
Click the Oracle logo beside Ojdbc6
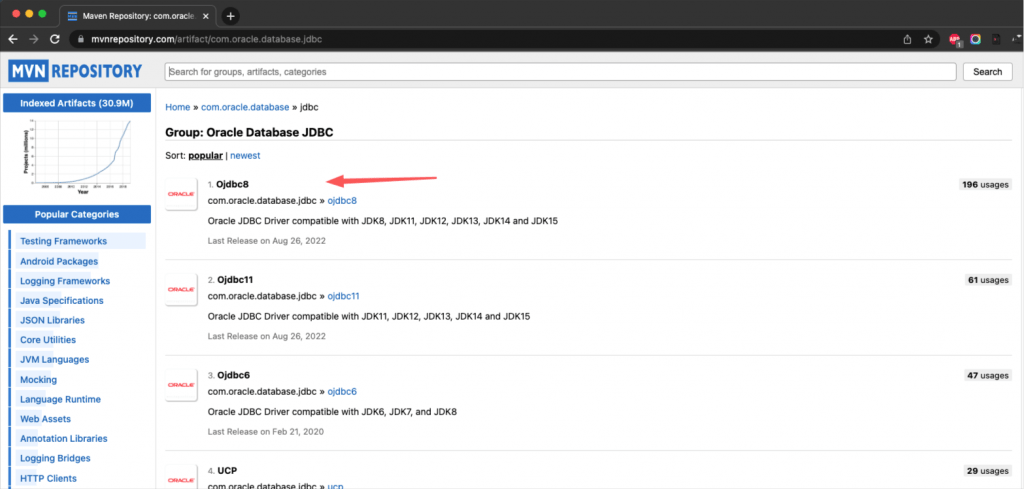[x=181, y=385]
